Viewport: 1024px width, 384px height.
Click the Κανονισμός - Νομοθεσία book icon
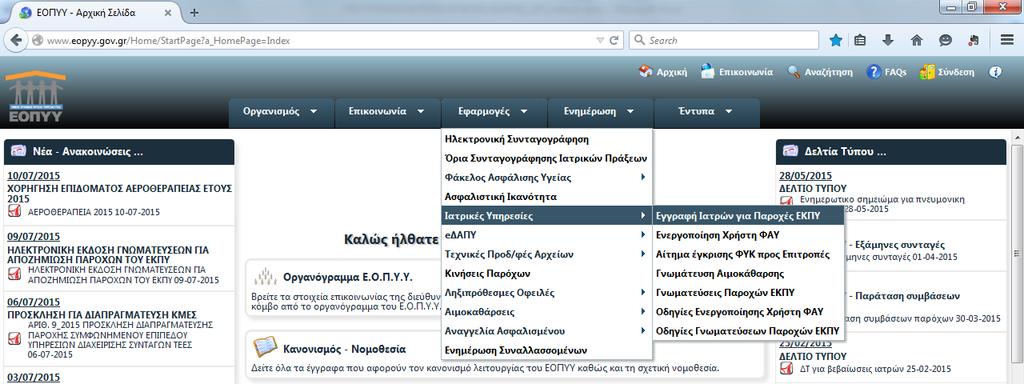[265, 347]
